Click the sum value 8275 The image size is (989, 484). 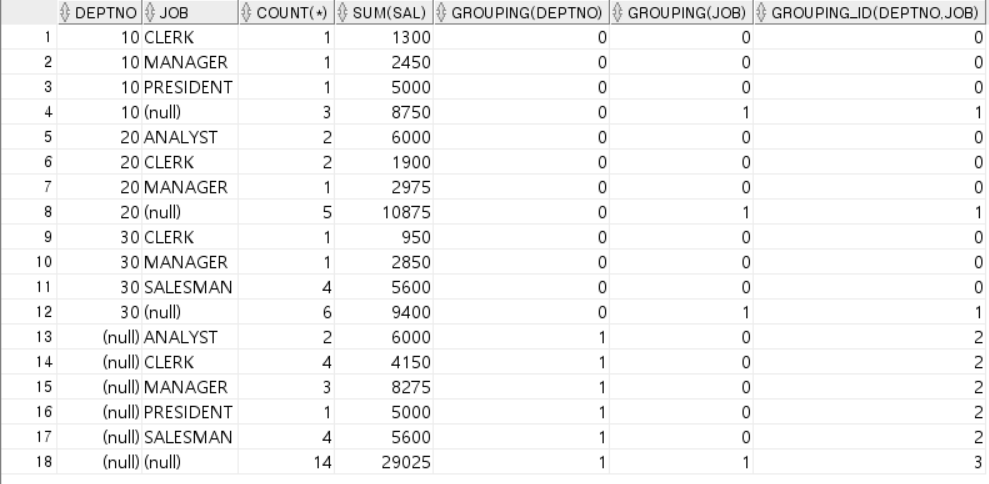click(x=411, y=387)
